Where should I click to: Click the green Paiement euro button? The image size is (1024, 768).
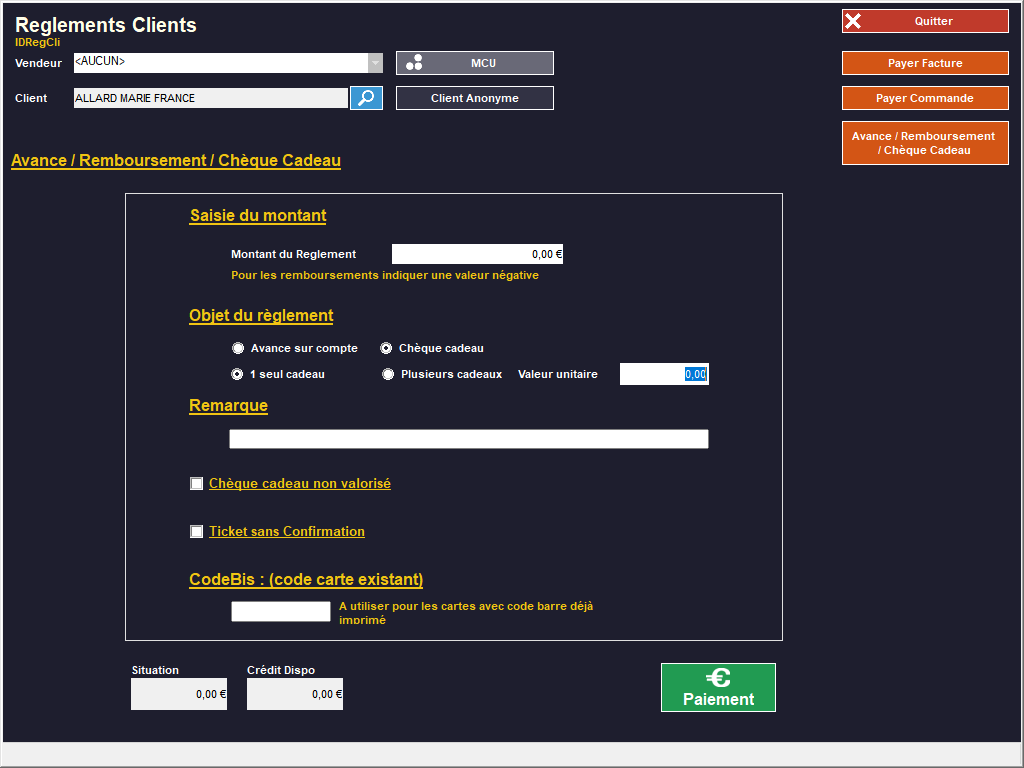click(718, 688)
